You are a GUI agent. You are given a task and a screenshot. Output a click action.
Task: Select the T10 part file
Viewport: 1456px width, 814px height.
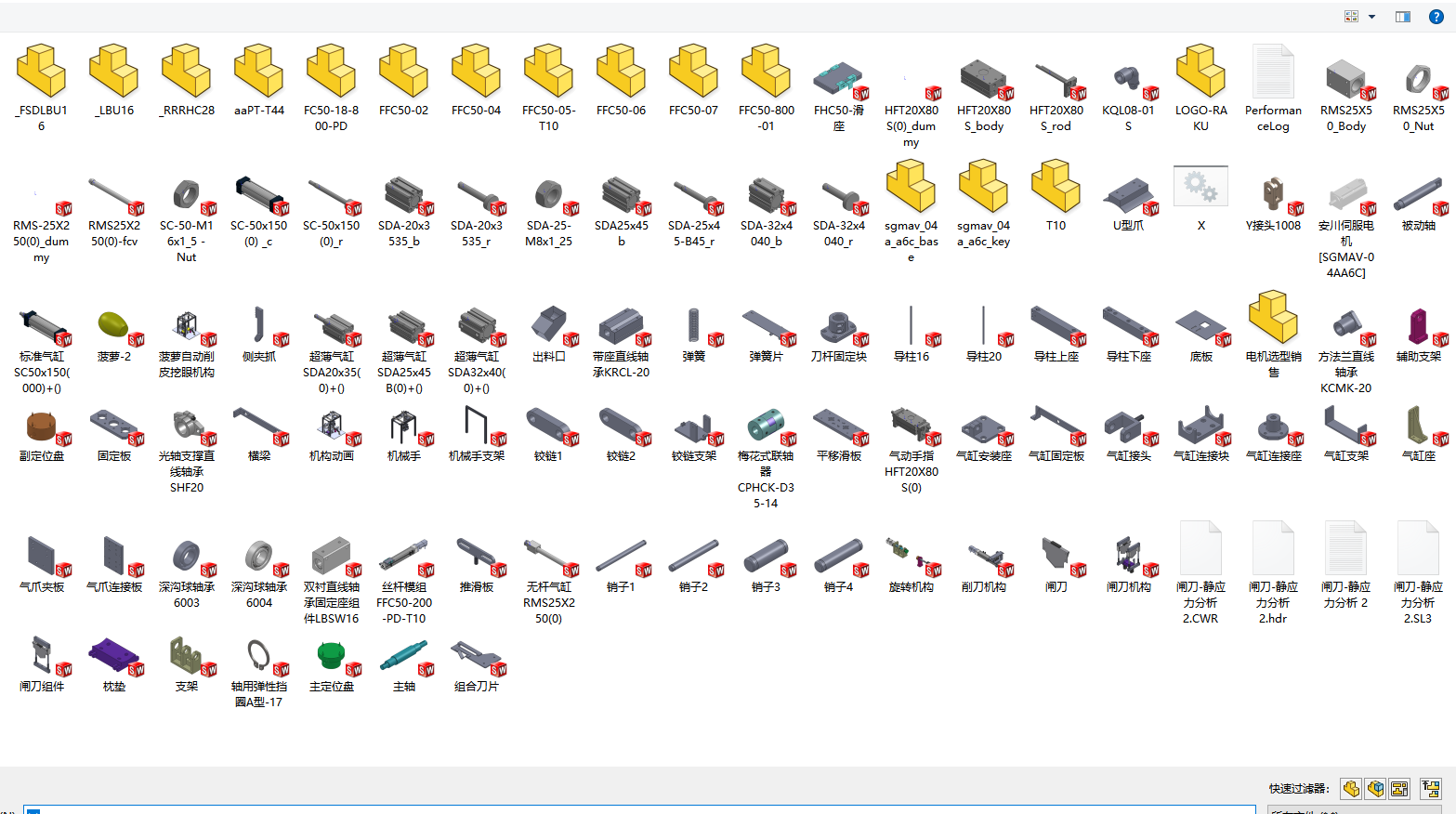(1056, 197)
